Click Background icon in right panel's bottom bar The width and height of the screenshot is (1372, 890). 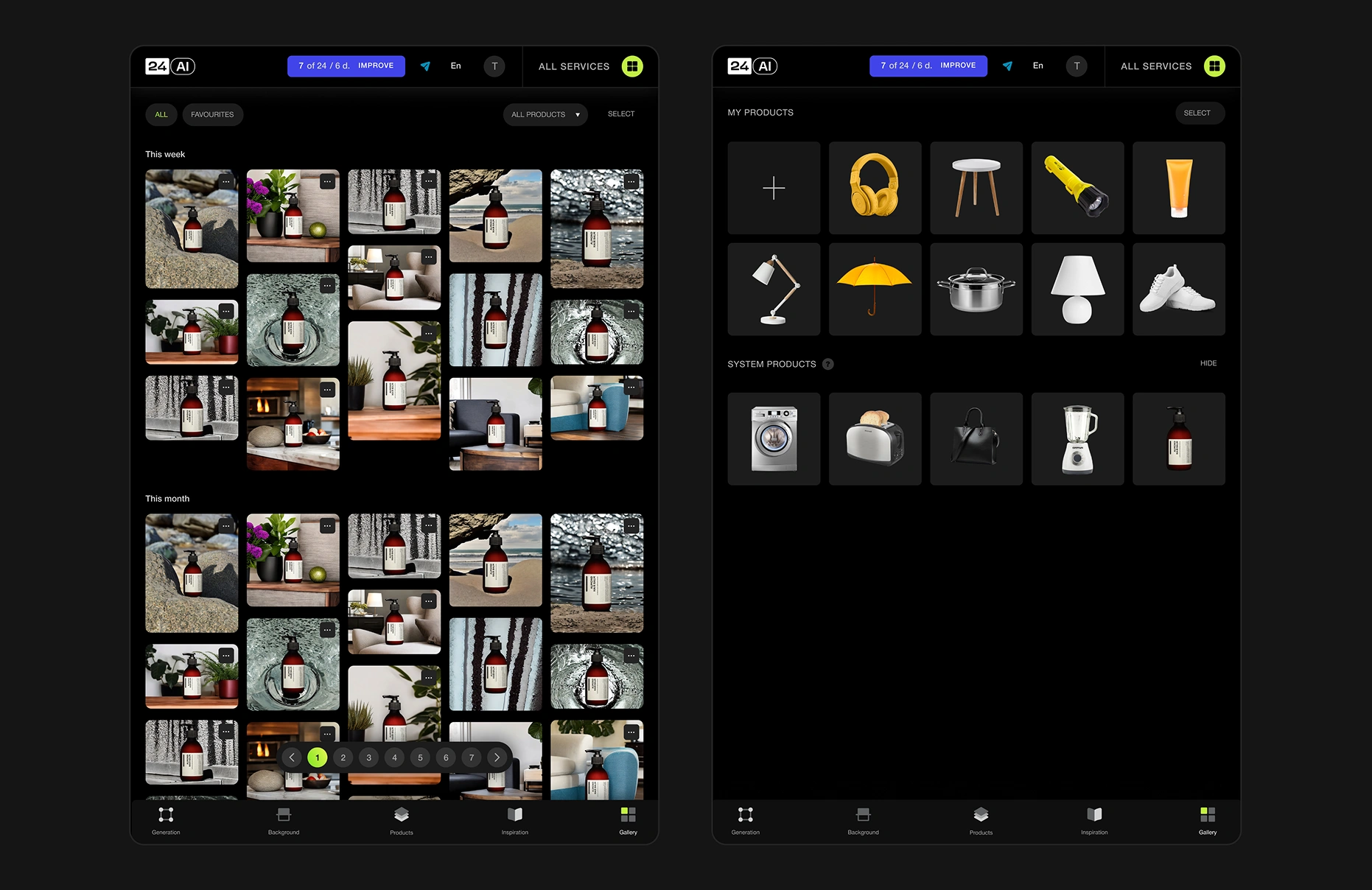pyautogui.click(x=863, y=820)
